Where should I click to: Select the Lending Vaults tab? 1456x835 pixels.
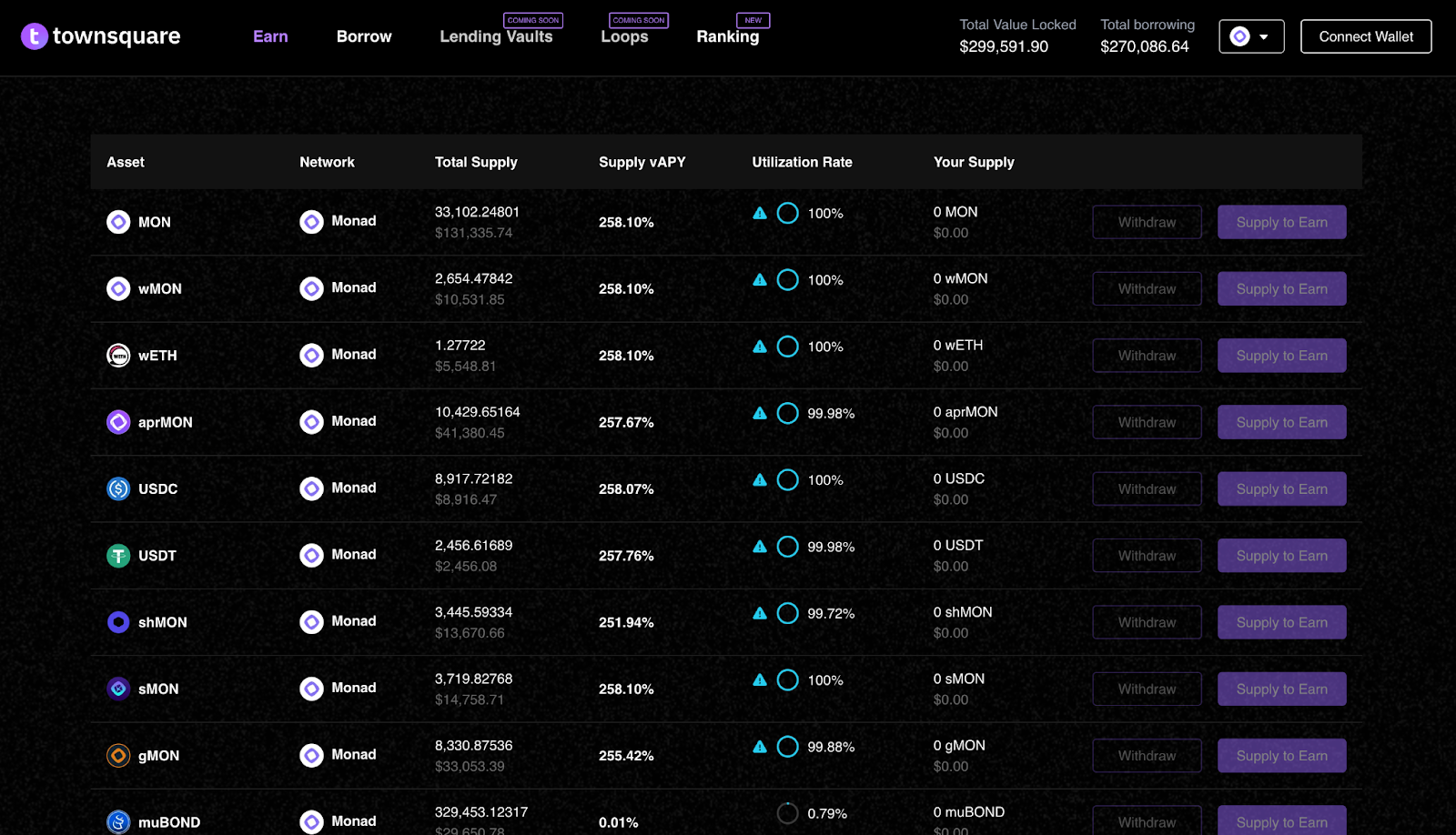[x=496, y=36]
